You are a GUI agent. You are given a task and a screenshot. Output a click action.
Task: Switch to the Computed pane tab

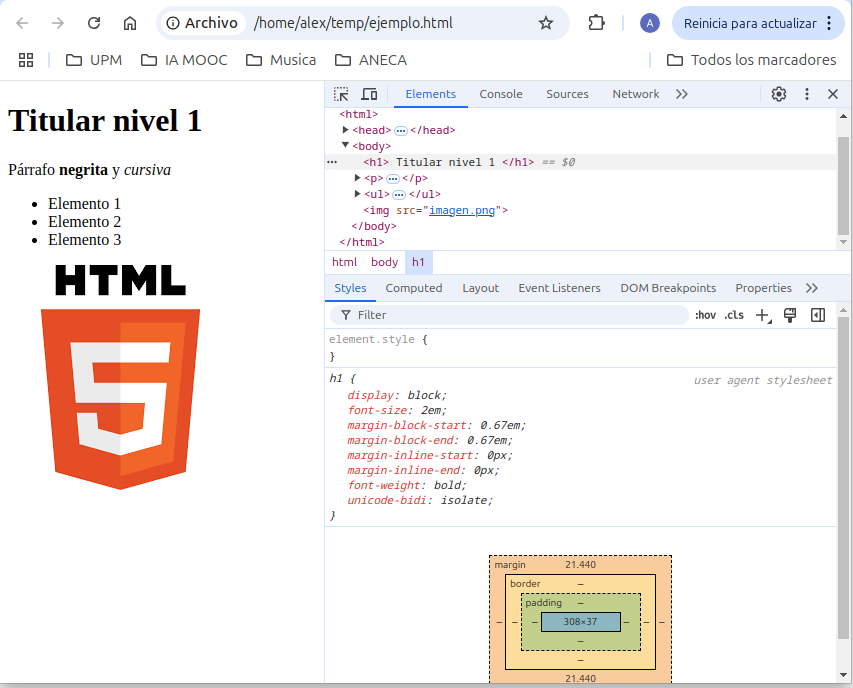pyautogui.click(x=413, y=288)
